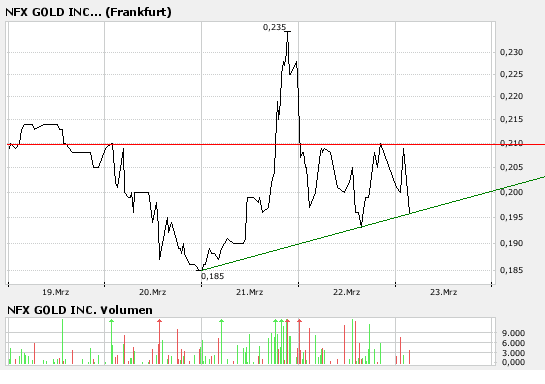
Task: Click the 0,220 price axis value
Action: click(x=511, y=96)
